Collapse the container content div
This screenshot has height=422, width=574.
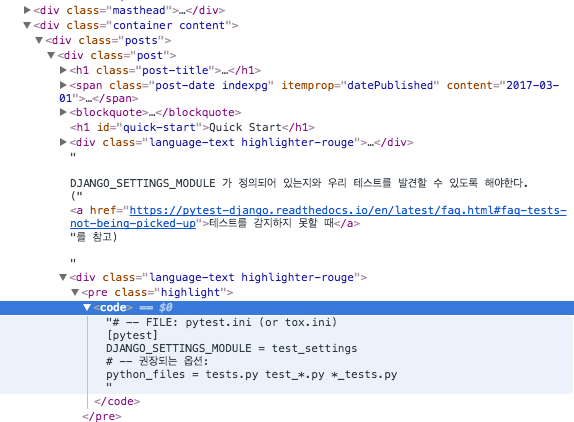pos(27,25)
